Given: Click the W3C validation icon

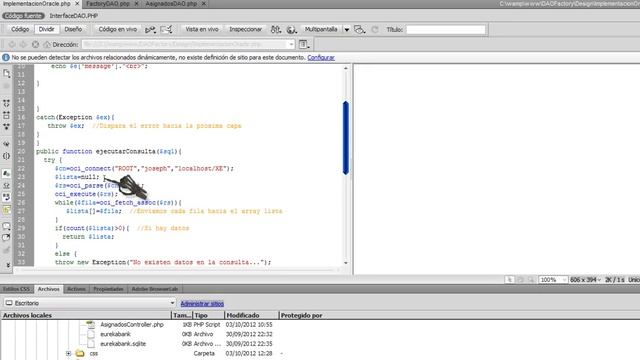Looking at the screenshot, I should (166, 29).
